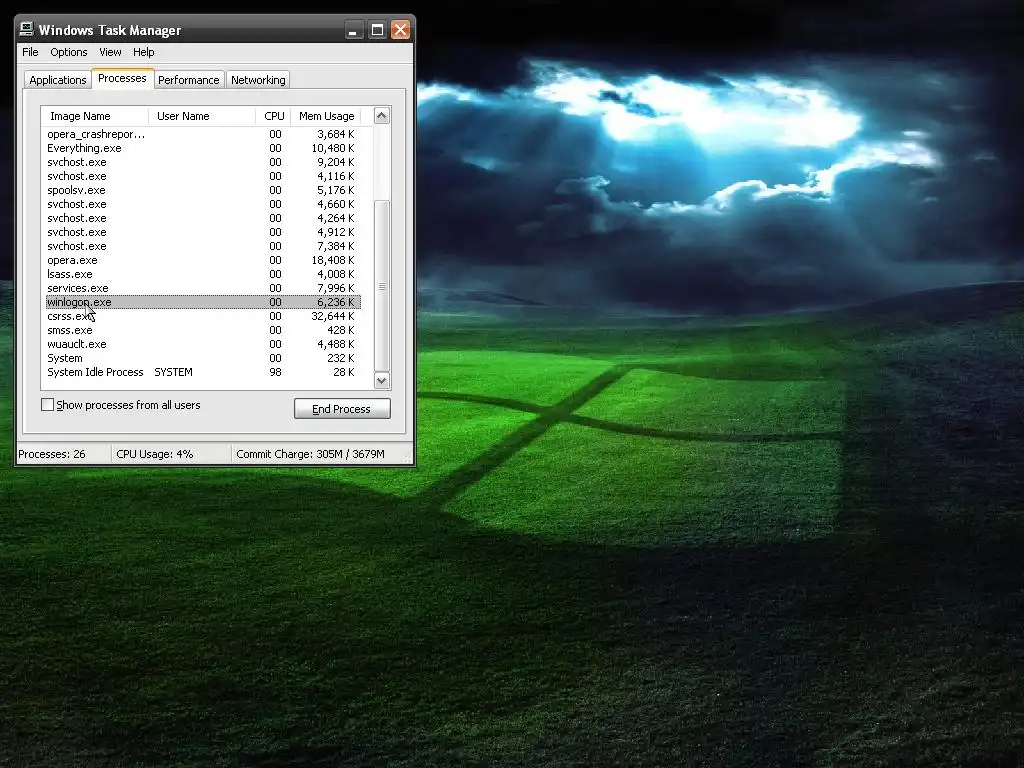Viewport: 1024px width, 768px height.
Task: Click the Commit Charge status entry
Action: click(310, 454)
